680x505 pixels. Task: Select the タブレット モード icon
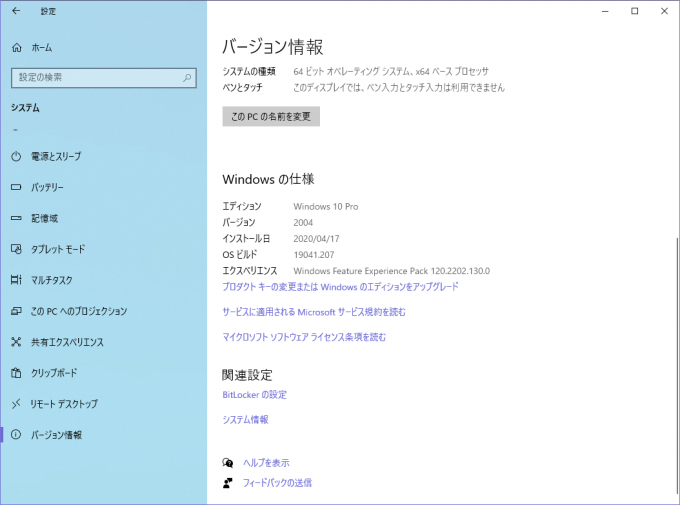pos(16,249)
